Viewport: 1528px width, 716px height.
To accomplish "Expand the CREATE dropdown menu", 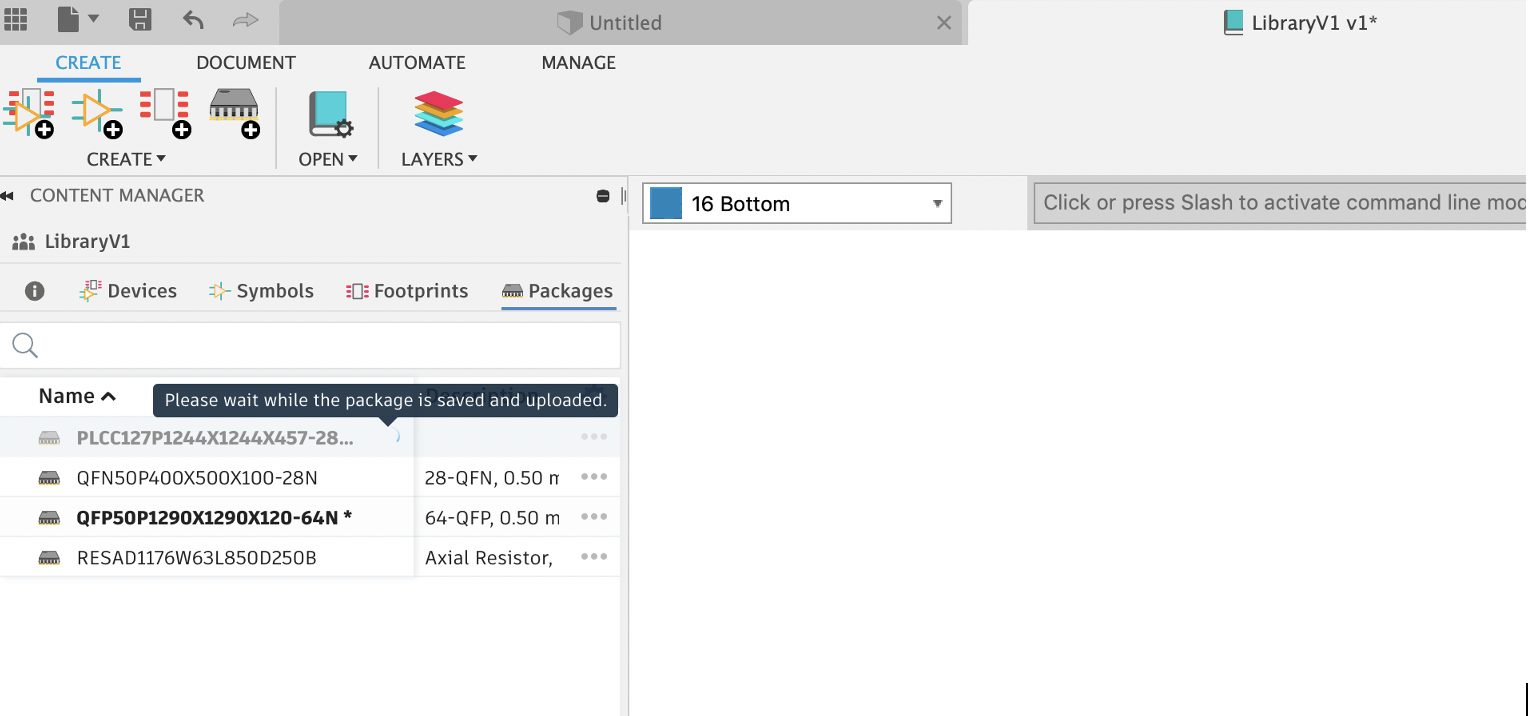I will [126, 159].
